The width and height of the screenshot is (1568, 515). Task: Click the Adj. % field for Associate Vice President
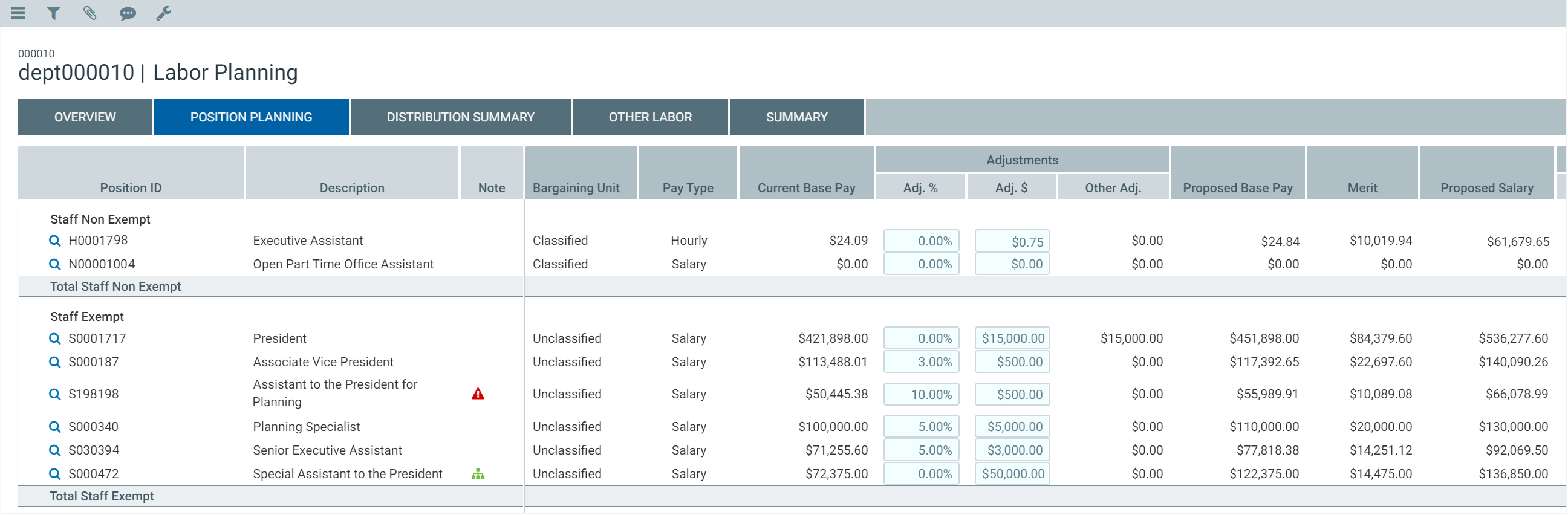[x=921, y=362]
